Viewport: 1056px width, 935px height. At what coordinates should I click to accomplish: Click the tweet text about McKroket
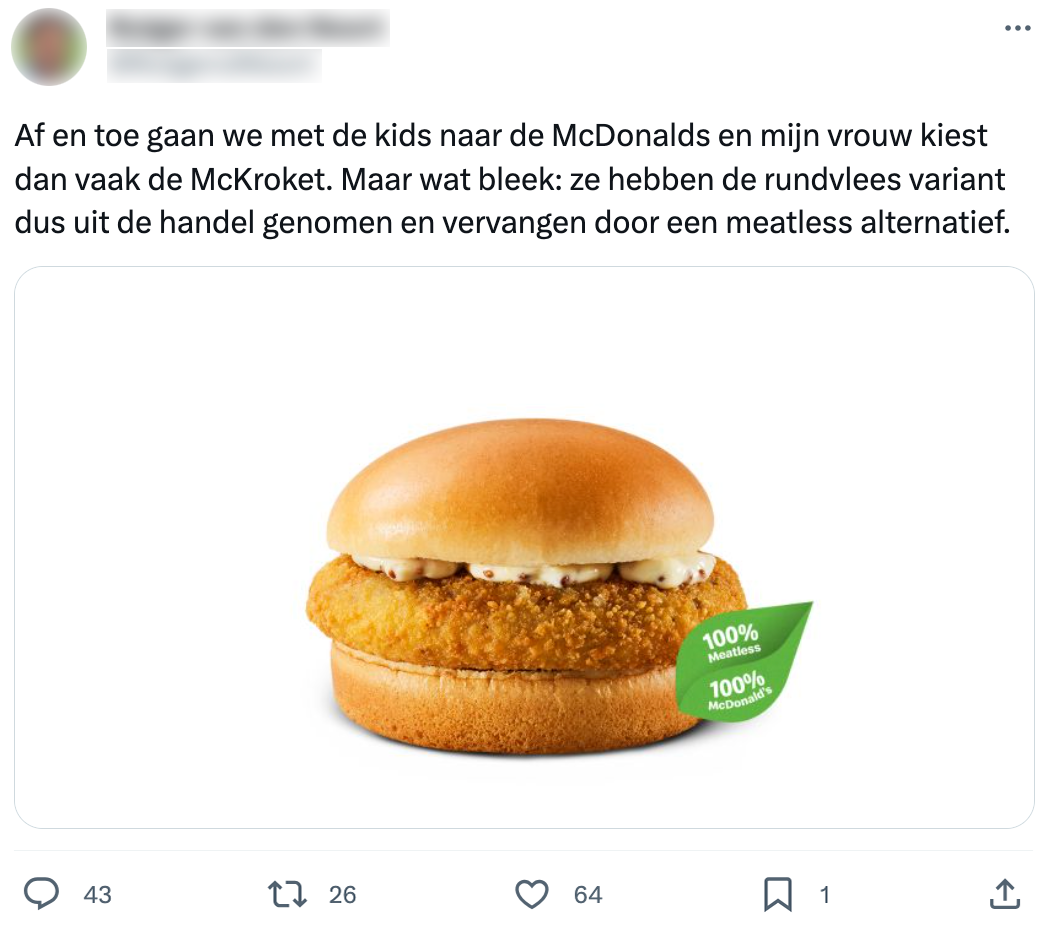[x=513, y=179]
